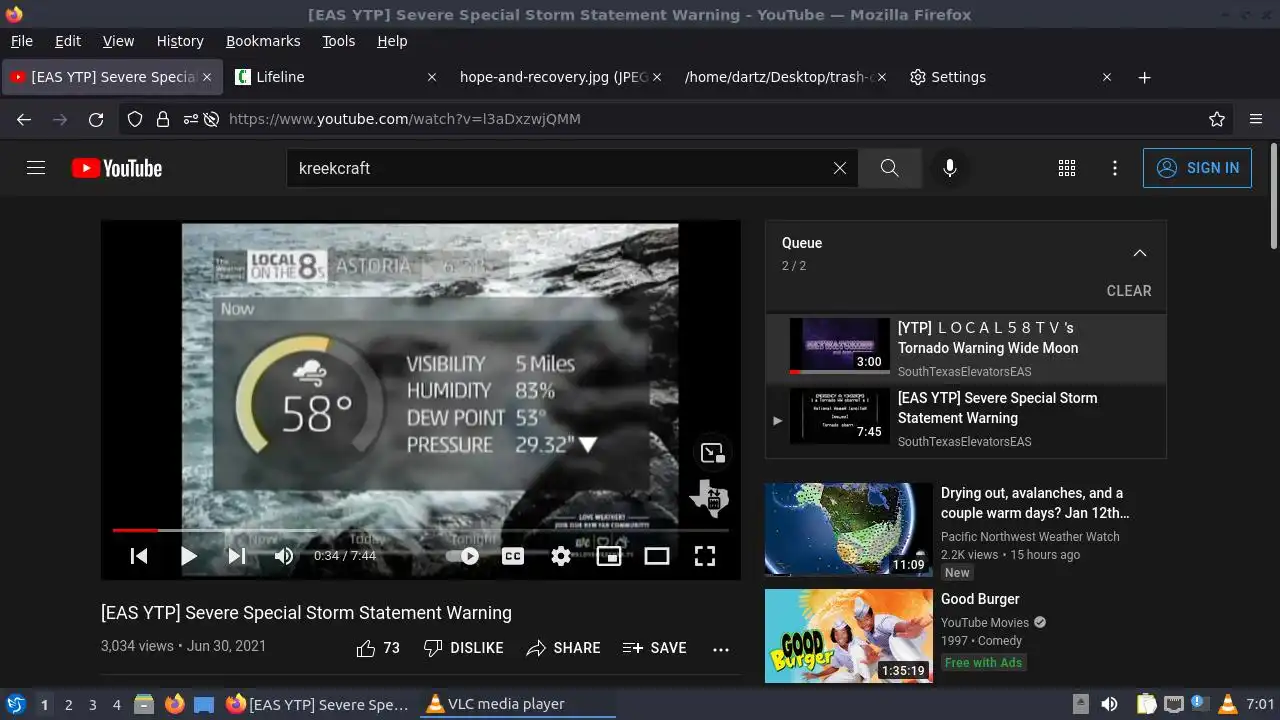Screen dimensions: 1280x720
Task: Open the YouTube apps grid
Action: 1067,168
